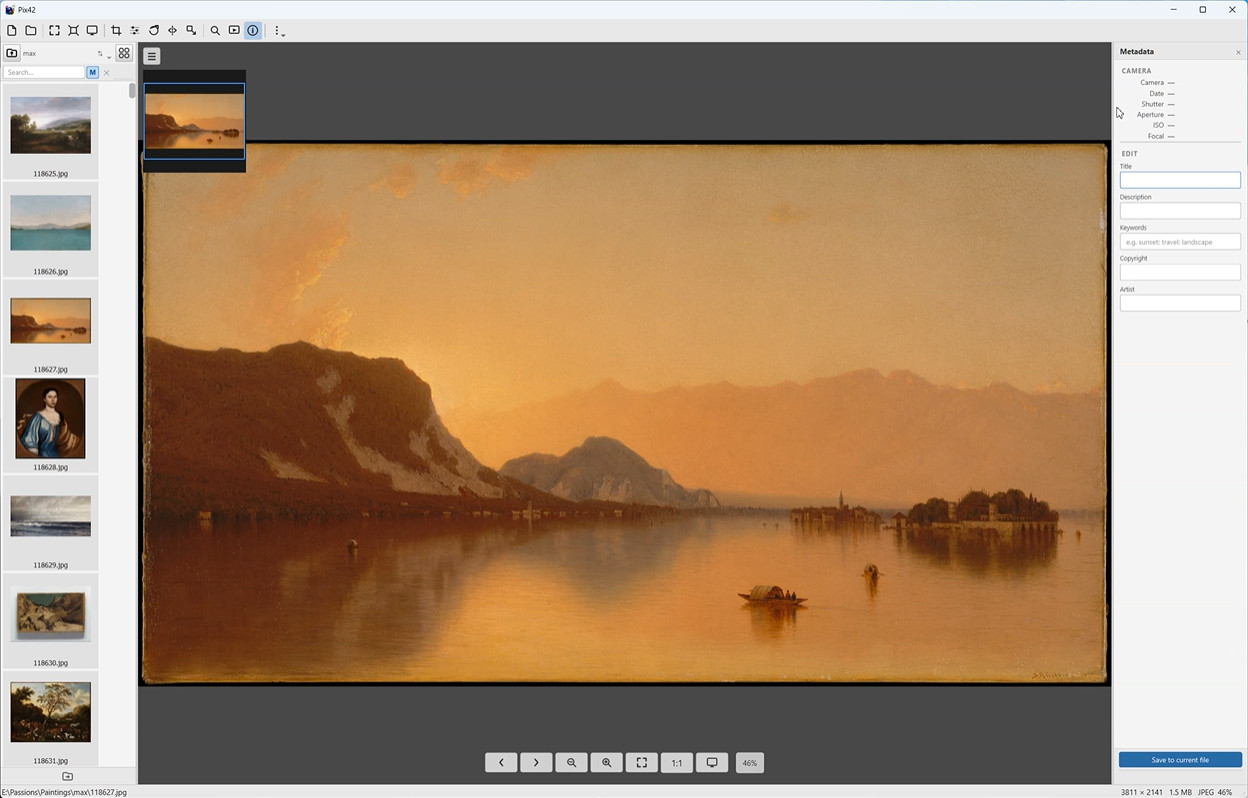
Task: Click the Description input field
Action: (1180, 211)
